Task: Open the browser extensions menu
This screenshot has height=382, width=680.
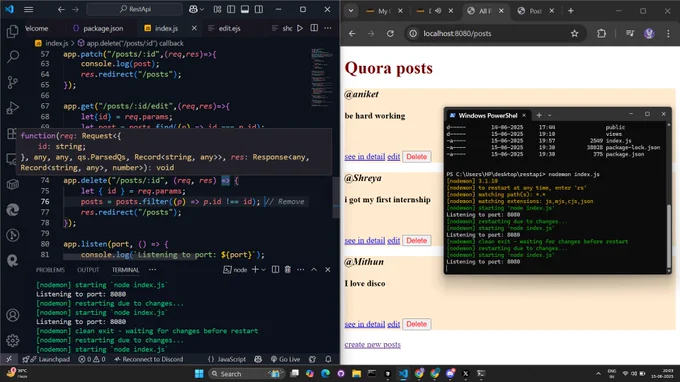Action: pos(602,33)
